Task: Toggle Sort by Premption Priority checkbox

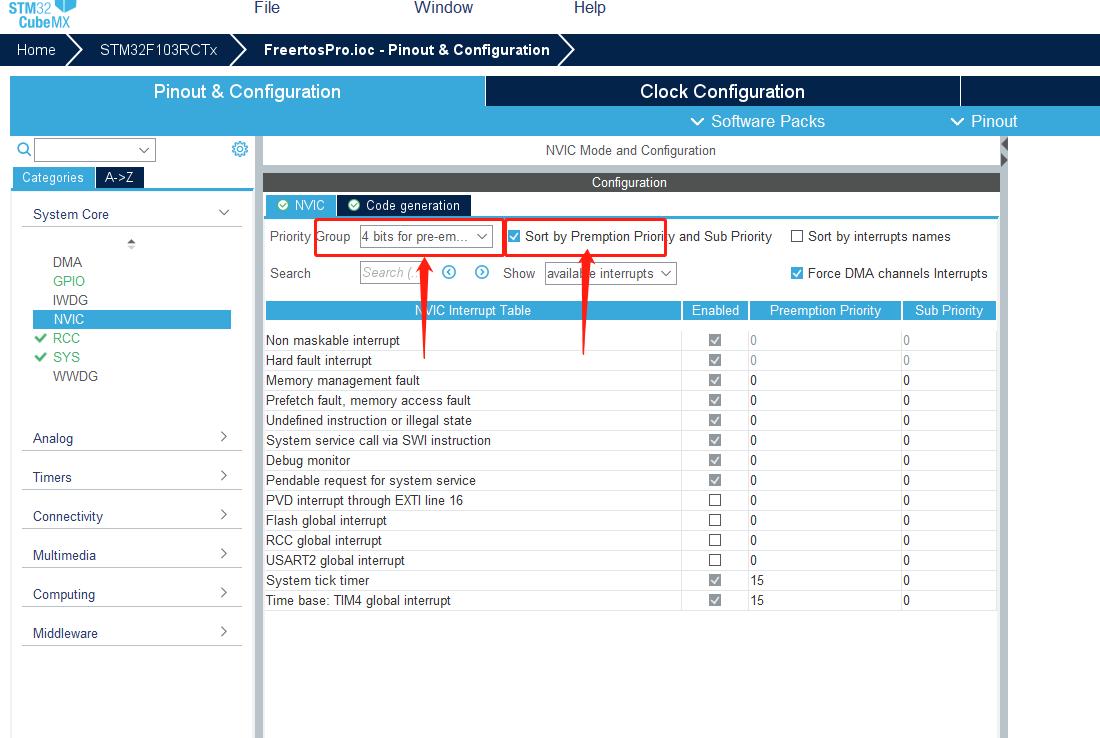Action: [x=514, y=237]
